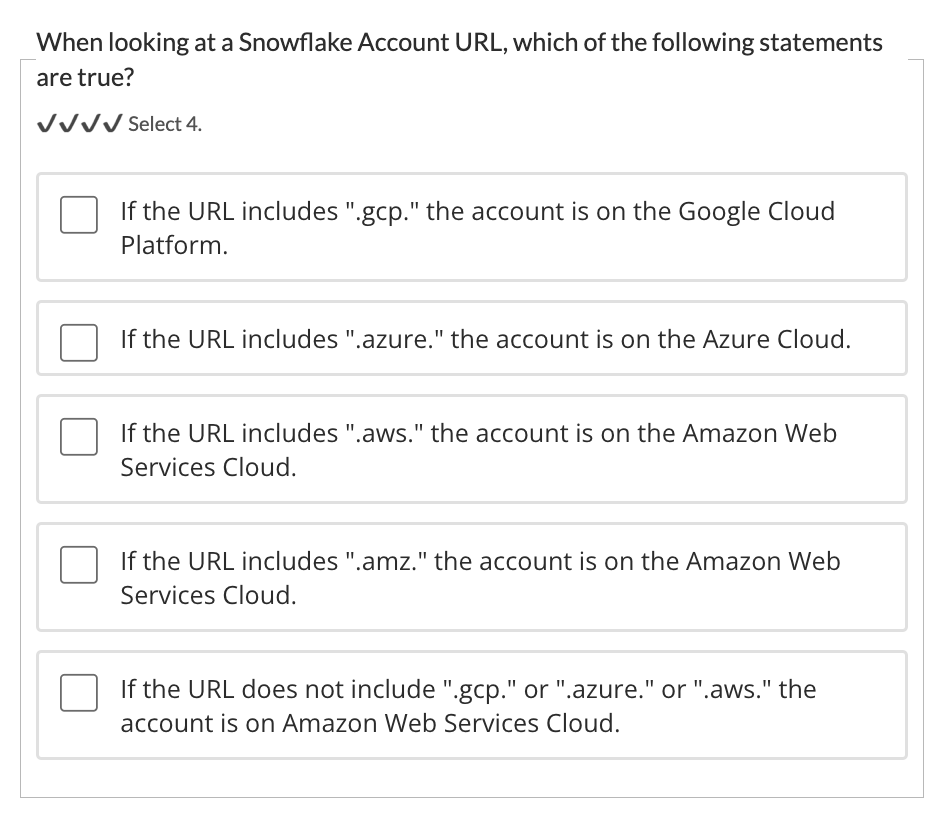Click the third checkmark icon beside Select 4

pyautogui.click(x=91, y=123)
